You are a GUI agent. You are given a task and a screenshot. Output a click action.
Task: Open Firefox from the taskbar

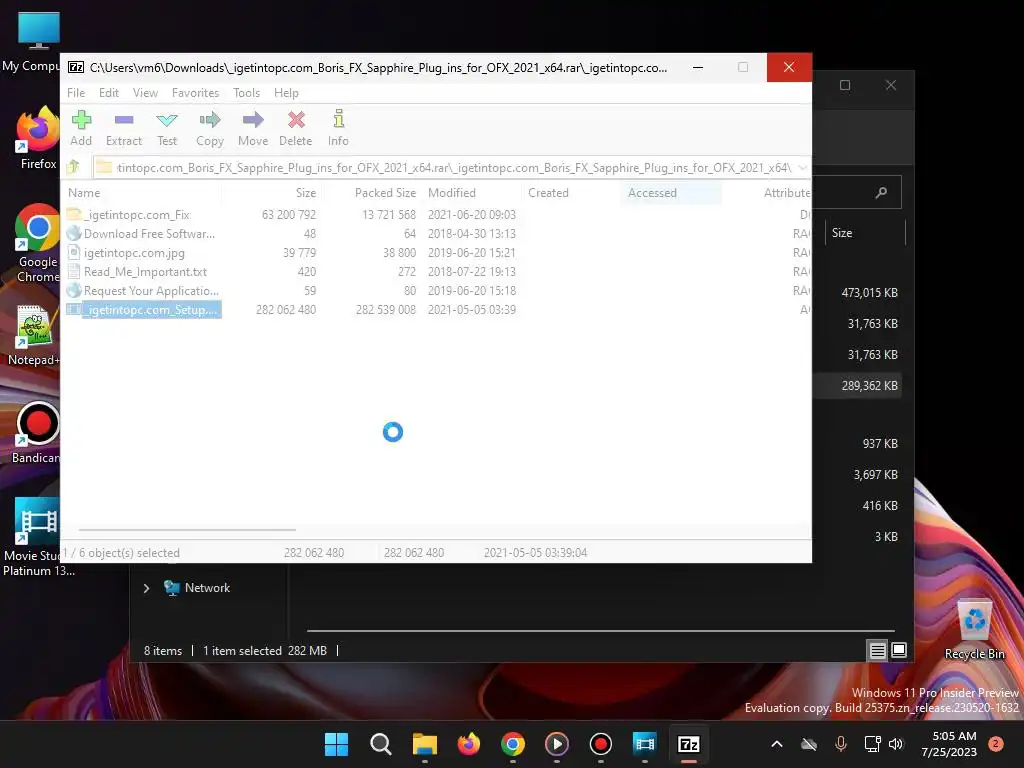pyautogui.click(x=468, y=744)
